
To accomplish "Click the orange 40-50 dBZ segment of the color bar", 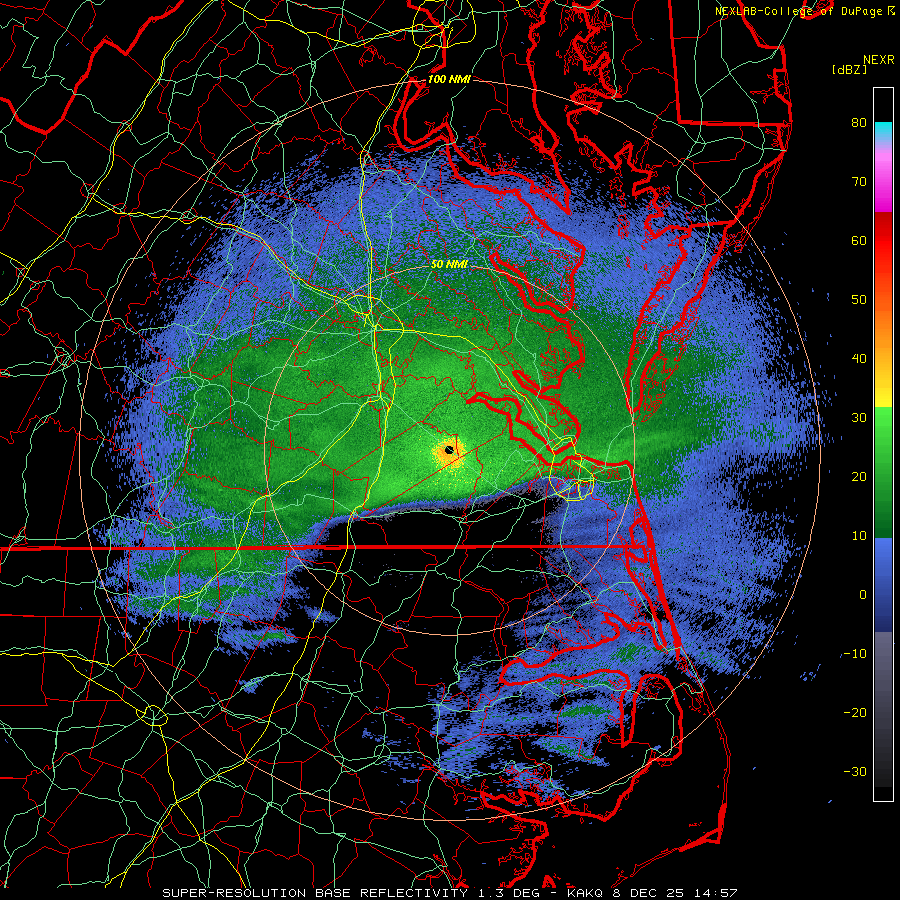I will [x=883, y=329].
